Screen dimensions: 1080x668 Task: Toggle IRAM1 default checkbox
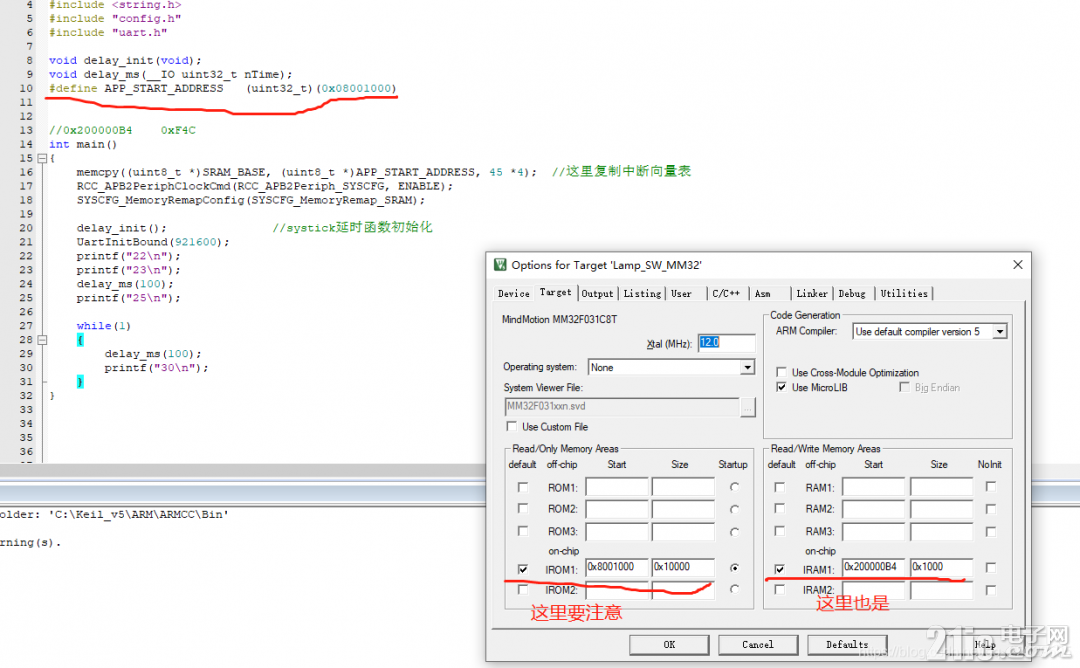(x=779, y=569)
